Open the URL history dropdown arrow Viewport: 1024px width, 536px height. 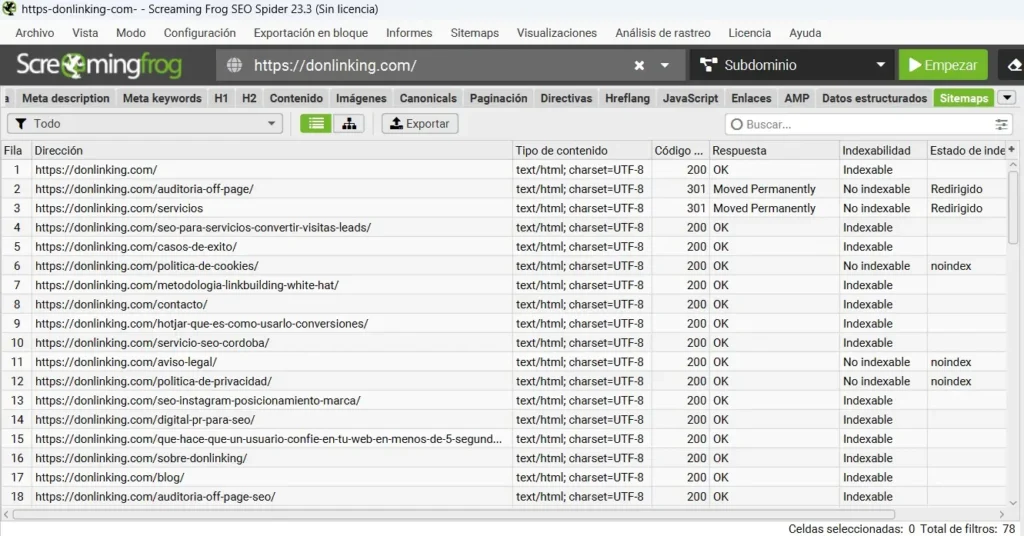coord(665,65)
